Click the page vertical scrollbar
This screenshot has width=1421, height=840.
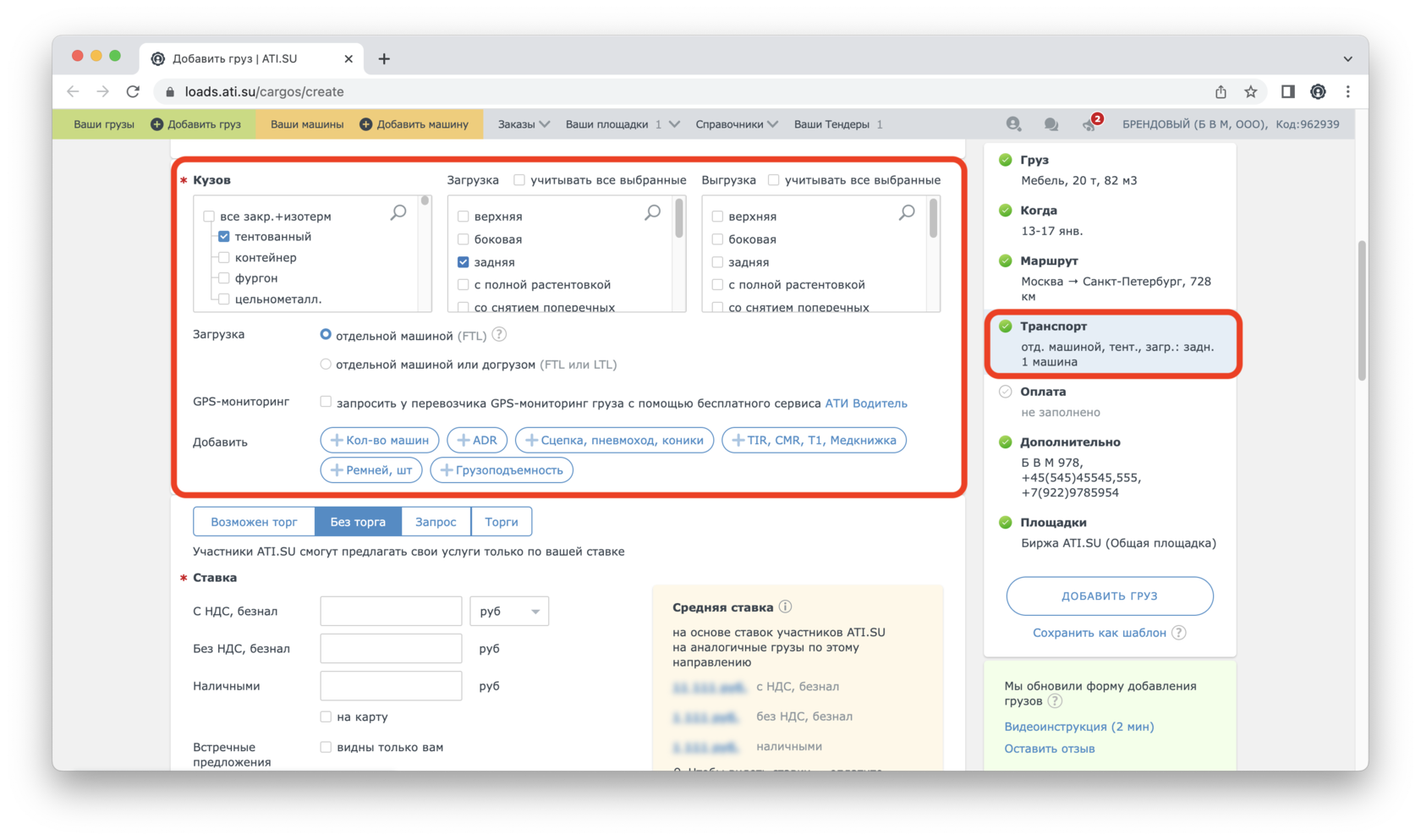click(1362, 311)
